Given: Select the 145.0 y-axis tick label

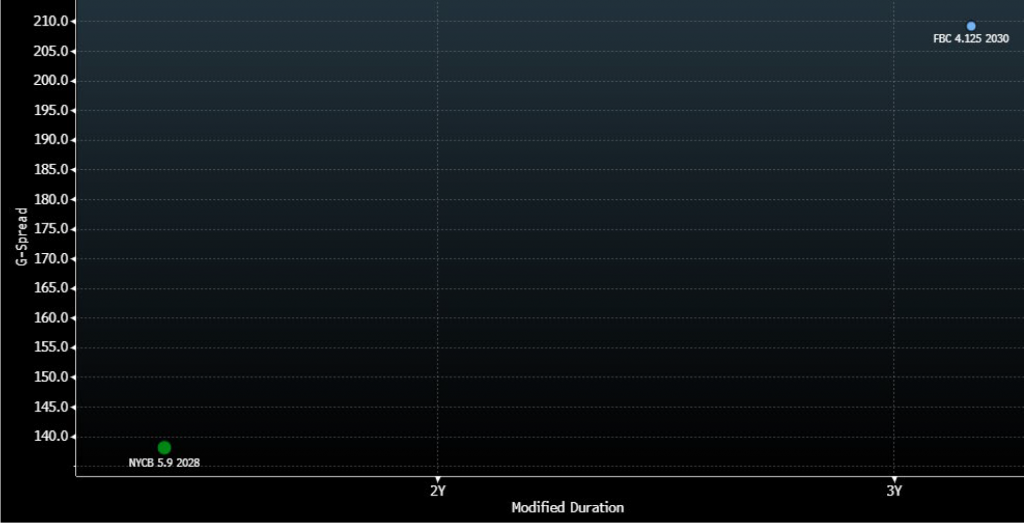Looking at the screenshot, I should (x=49, y=407).
